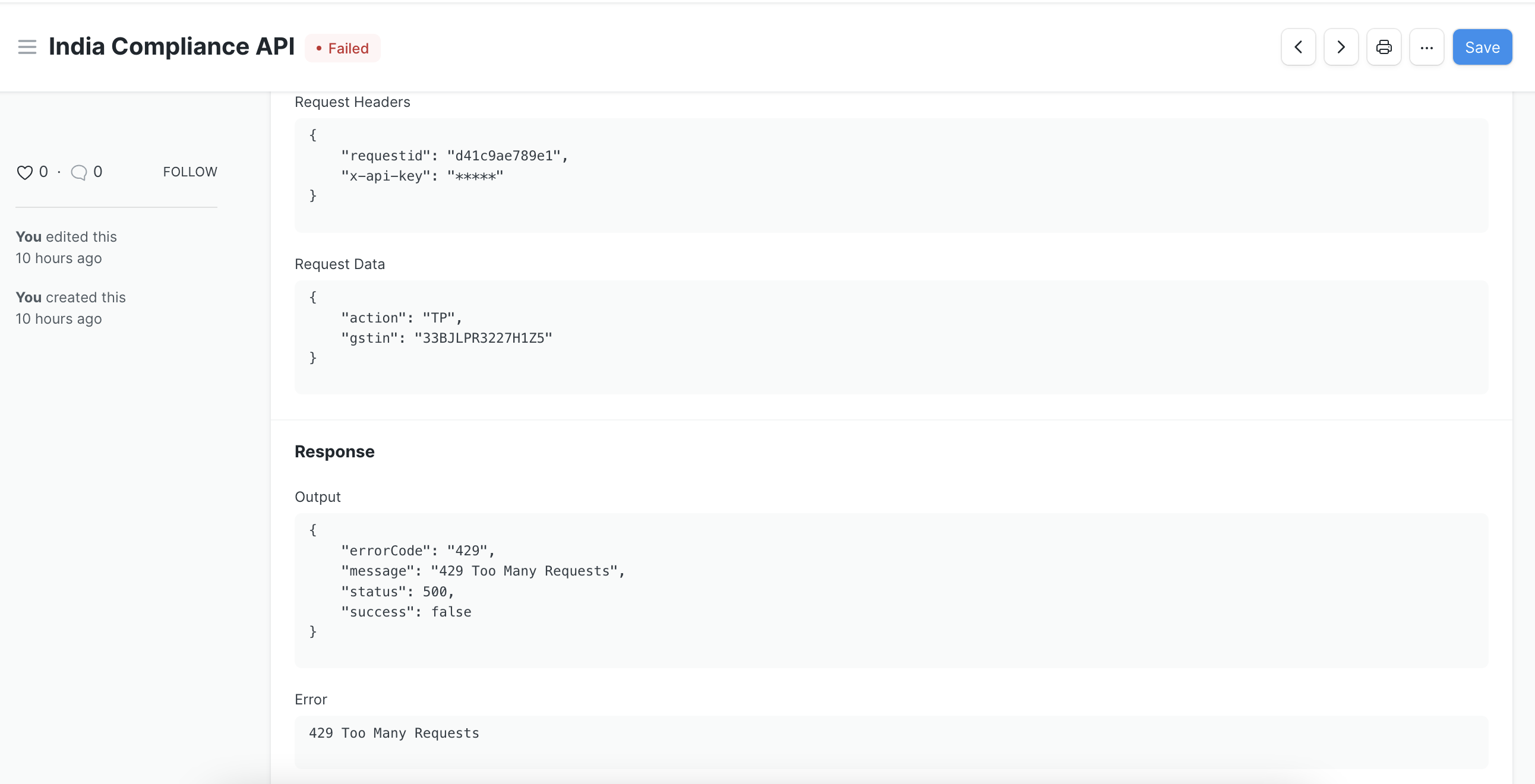Navigate to the previous document with left chevron
The image size is (1535, 784).
(1298, 46)
